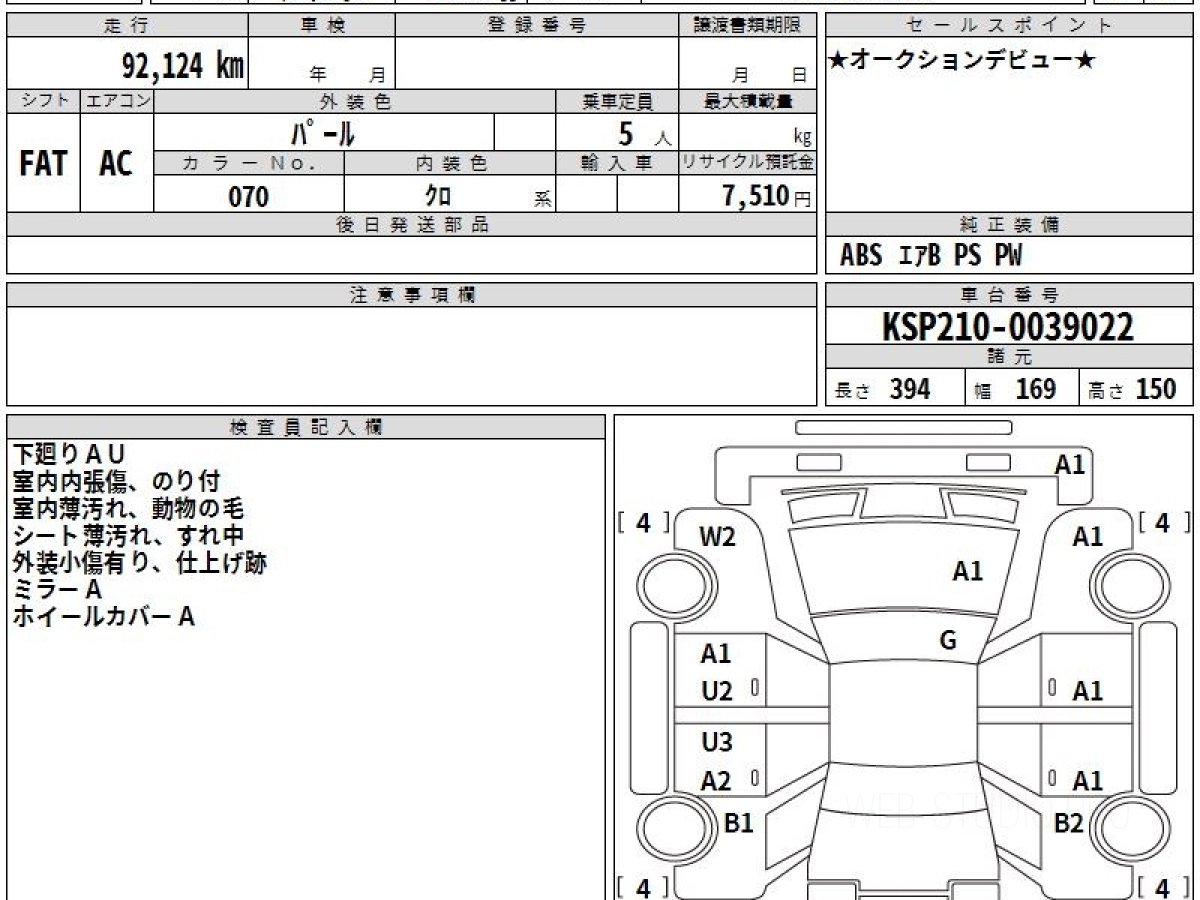Screen dimensions: 1200x900
Task: Click the 車検 header cell
Action: [321, 26]
